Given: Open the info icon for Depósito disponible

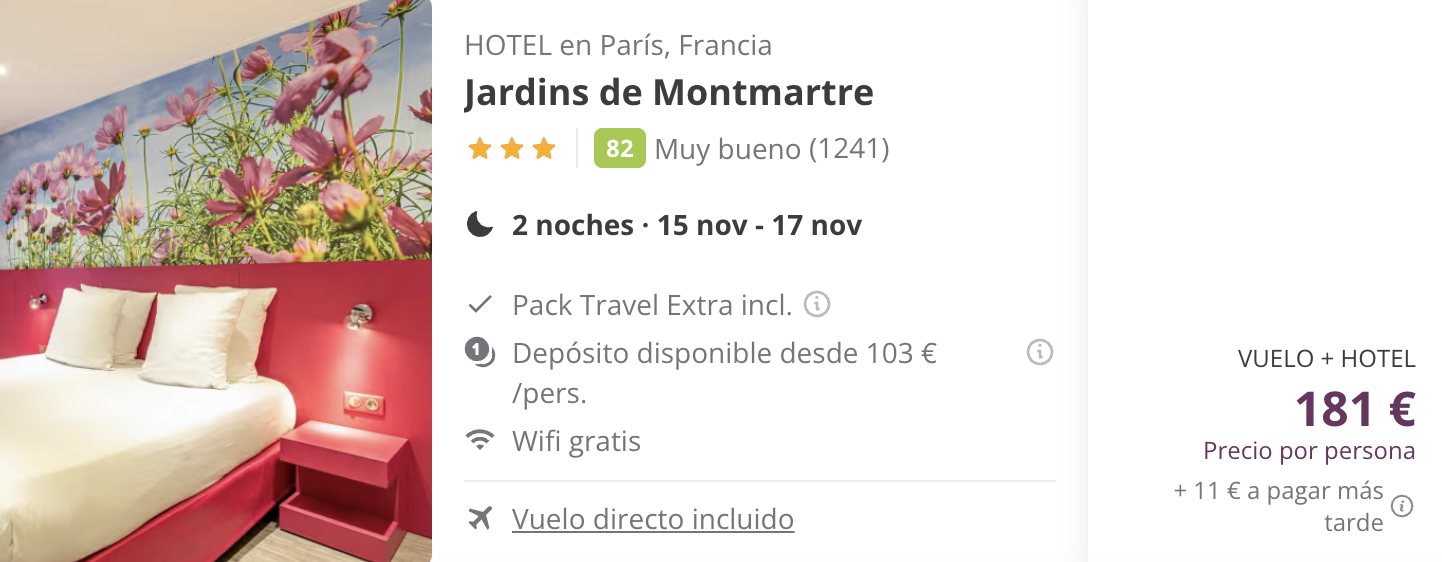Looking at the screenshot, I should [1040, 353].
